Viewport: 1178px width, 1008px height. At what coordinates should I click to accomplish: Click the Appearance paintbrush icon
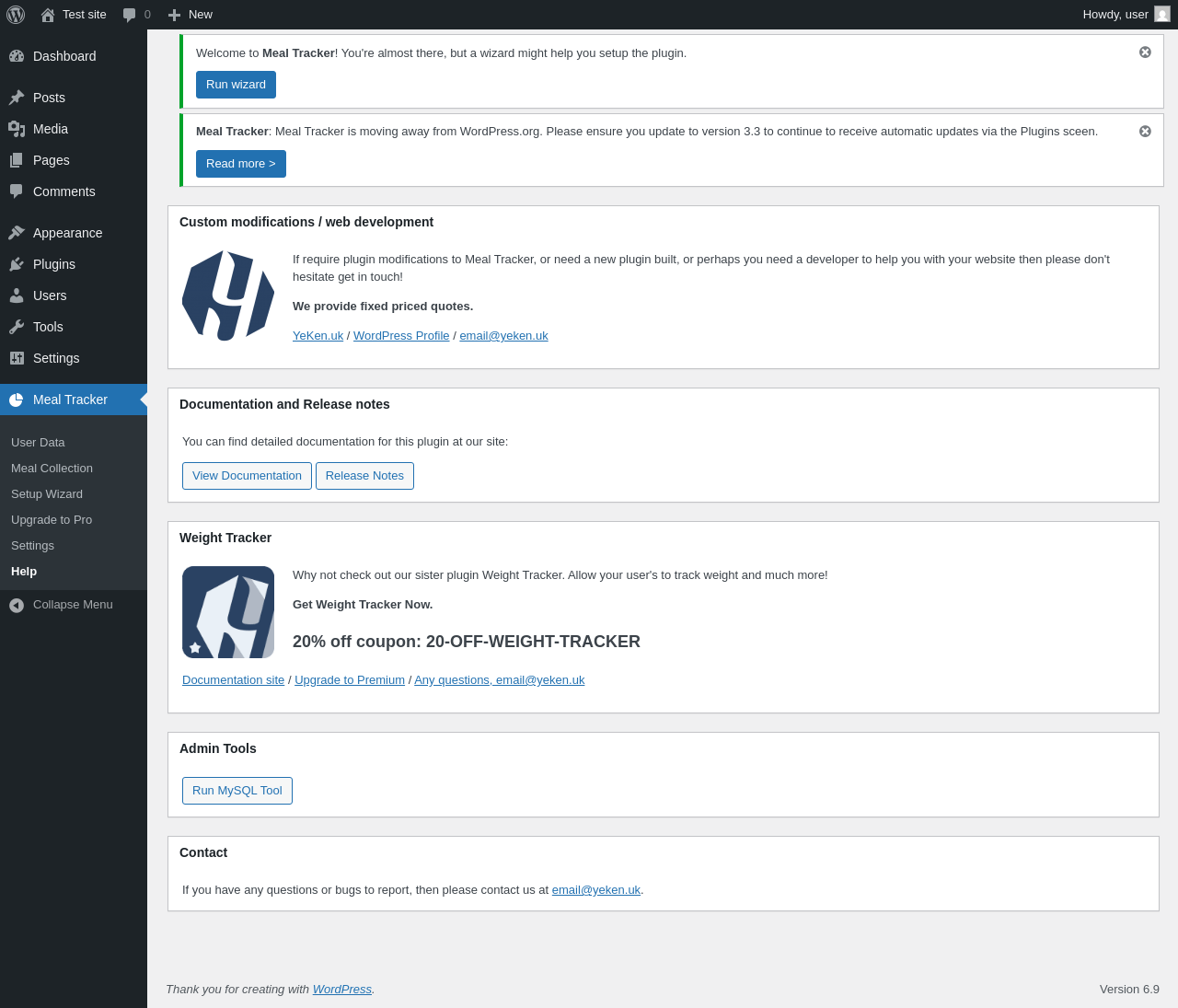click(17, 233)
